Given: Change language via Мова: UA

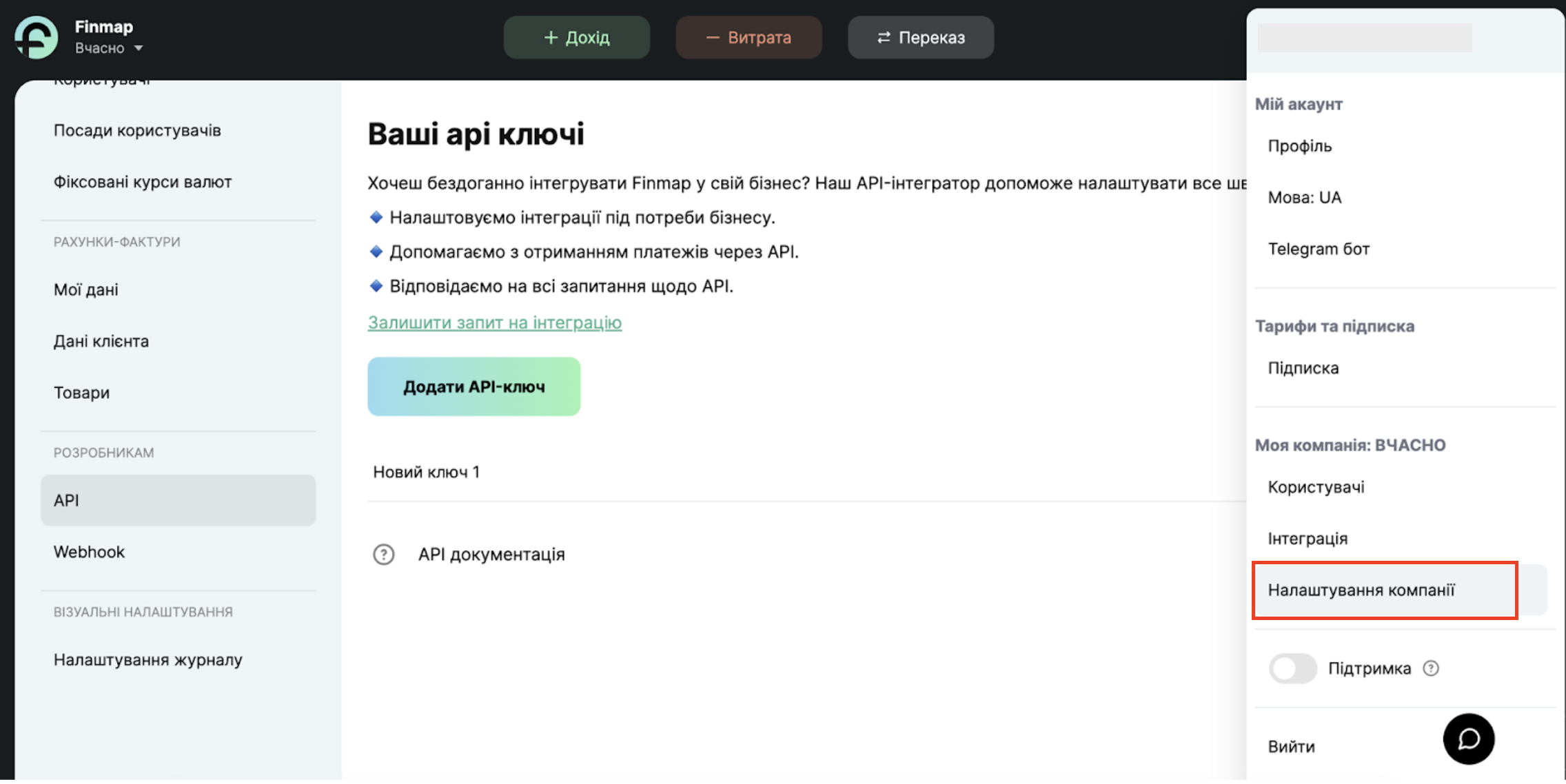Looking at the screenshot, I should pyautogui.click(x=1304, y=198).
